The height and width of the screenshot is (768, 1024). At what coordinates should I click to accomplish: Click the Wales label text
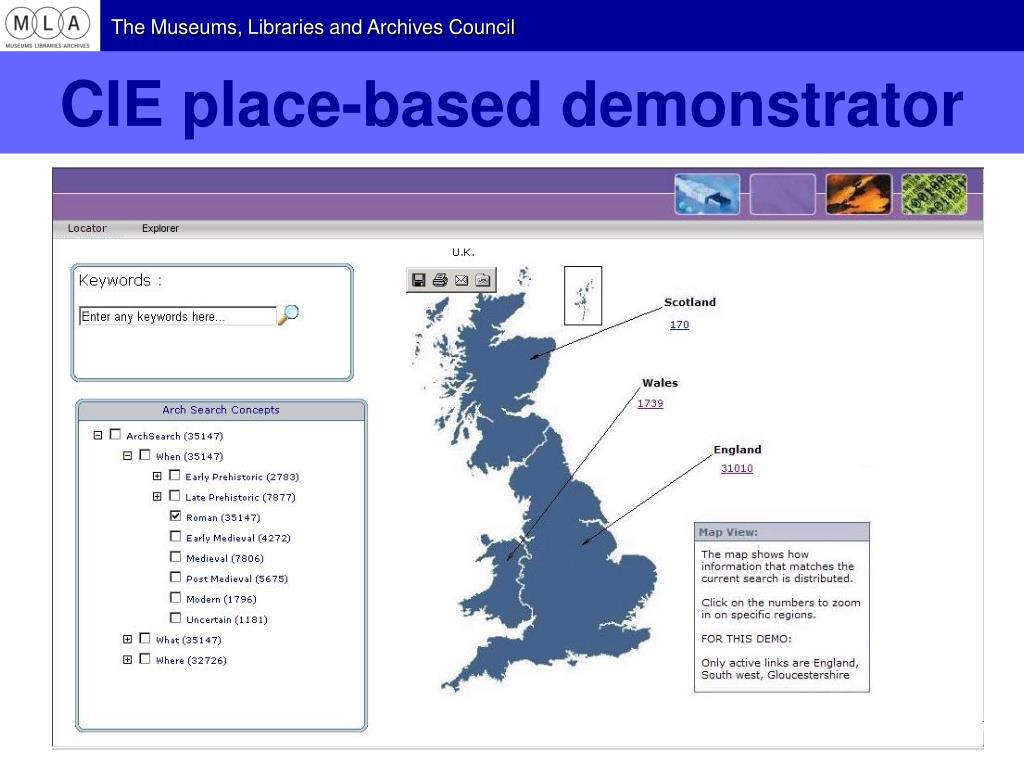click(x=660, y=383)
